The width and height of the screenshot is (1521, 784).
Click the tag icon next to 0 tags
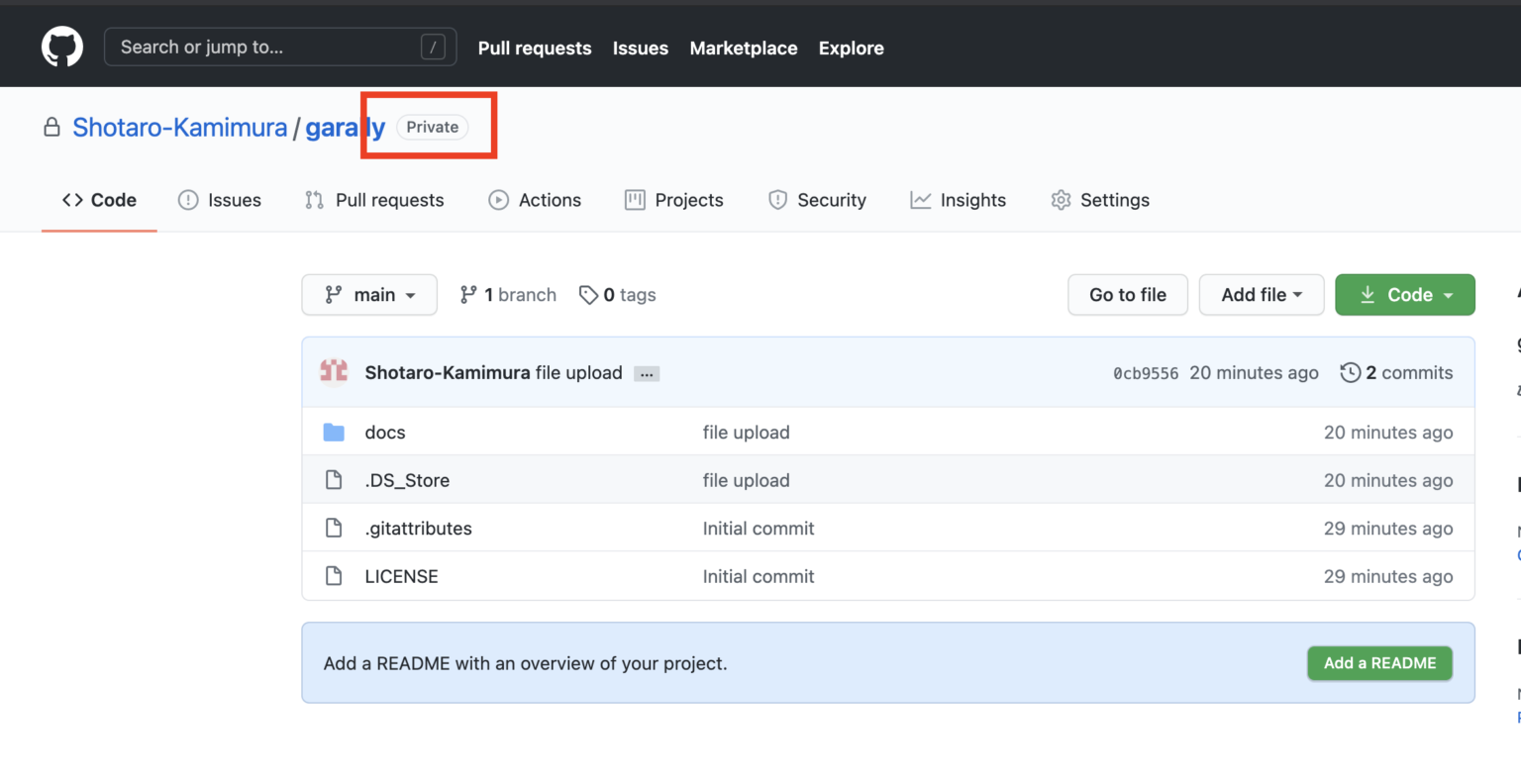(x=588, y=295)
